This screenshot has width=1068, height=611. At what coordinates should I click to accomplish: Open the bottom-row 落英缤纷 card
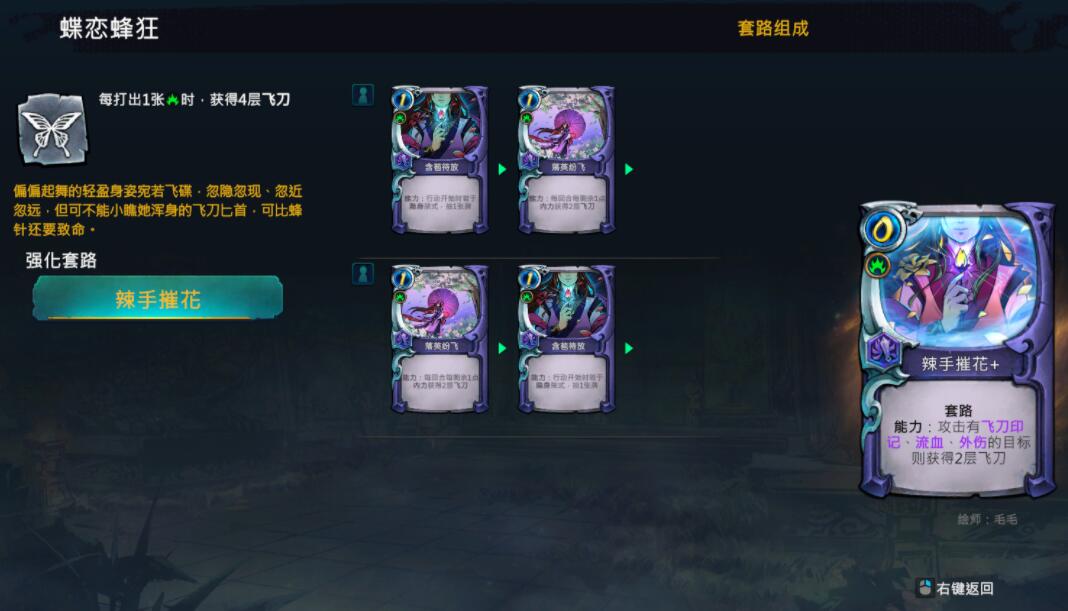(439, 339)
